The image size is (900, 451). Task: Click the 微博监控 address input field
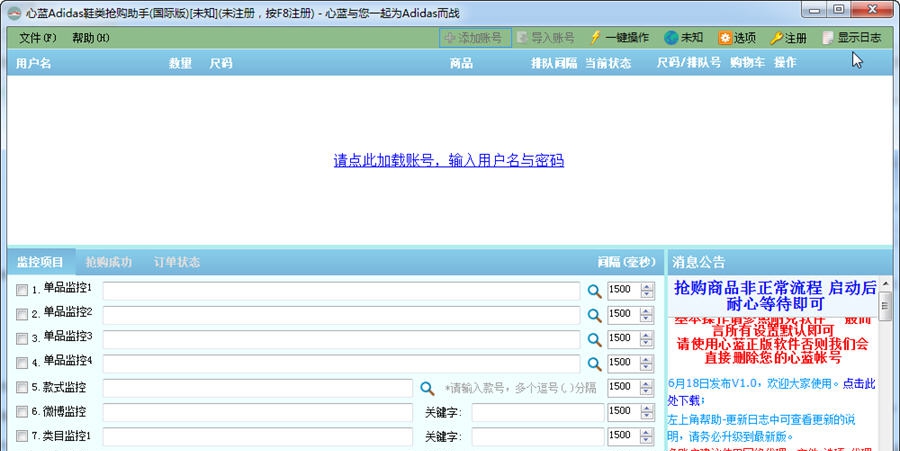258,413
